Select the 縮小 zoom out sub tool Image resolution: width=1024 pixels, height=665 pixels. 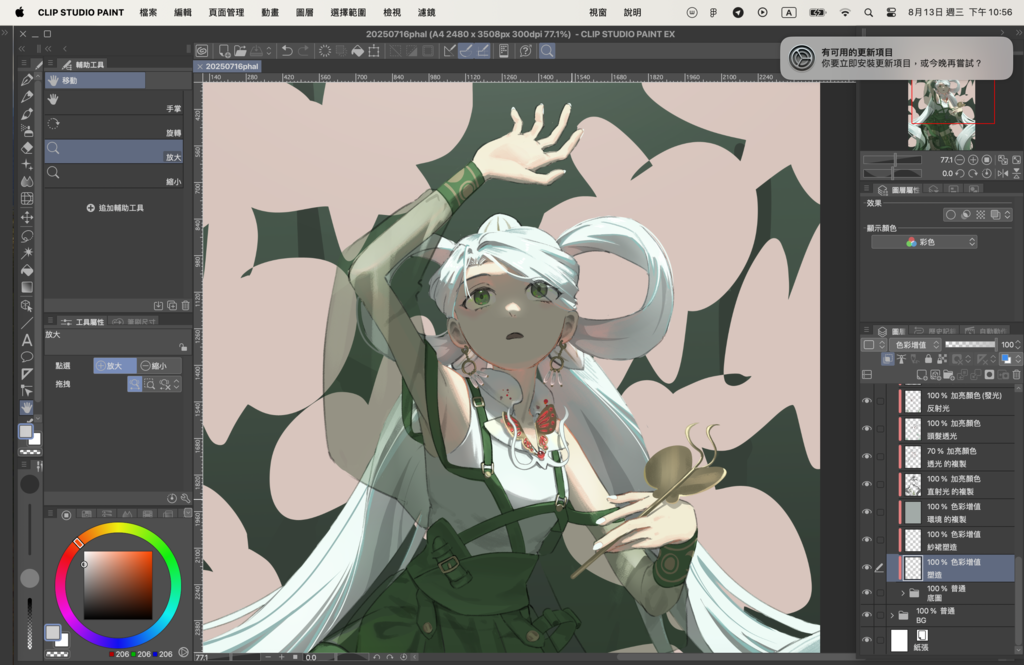click(114, 176)
